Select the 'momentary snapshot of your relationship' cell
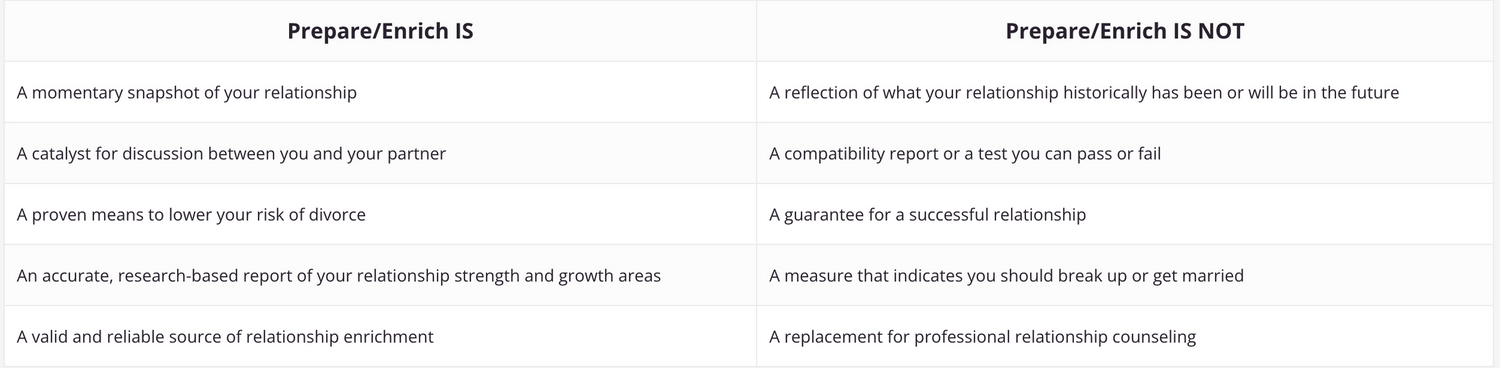 [x=380, y=92]
